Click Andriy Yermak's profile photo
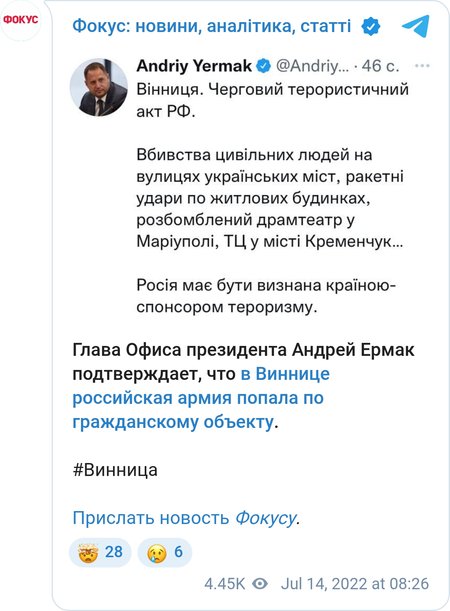Viewport: 450px width, 611px height. (x=99, y=87)
